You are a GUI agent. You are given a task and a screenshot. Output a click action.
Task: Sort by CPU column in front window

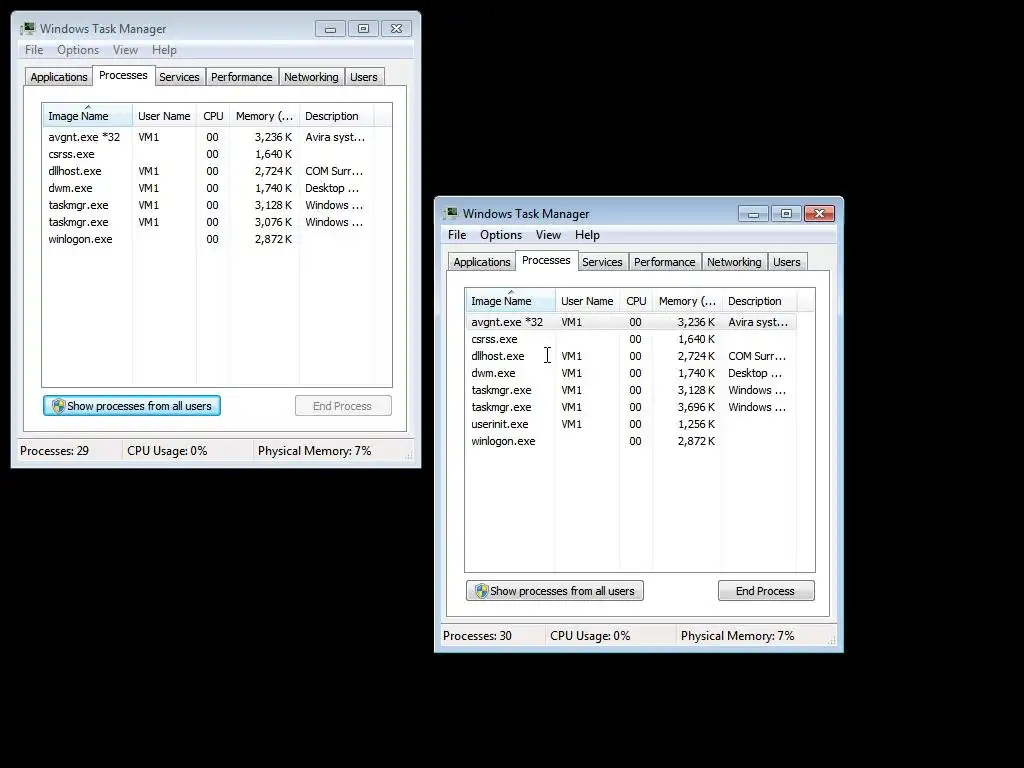[x=636, y=301]
